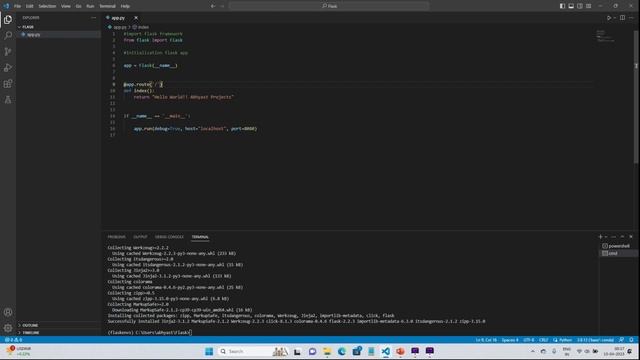Screen dimensions: 640x360
Task: Click Ln Col cursor position in status bar
Action: pos(486,340)
